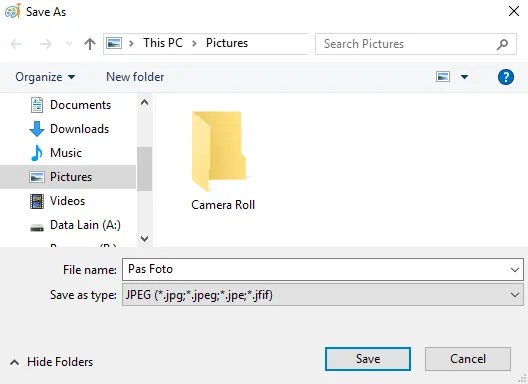Collapse the pane with Hide Folders
The width and height of the screenshot is (528, 384).
tap(51, 362)
